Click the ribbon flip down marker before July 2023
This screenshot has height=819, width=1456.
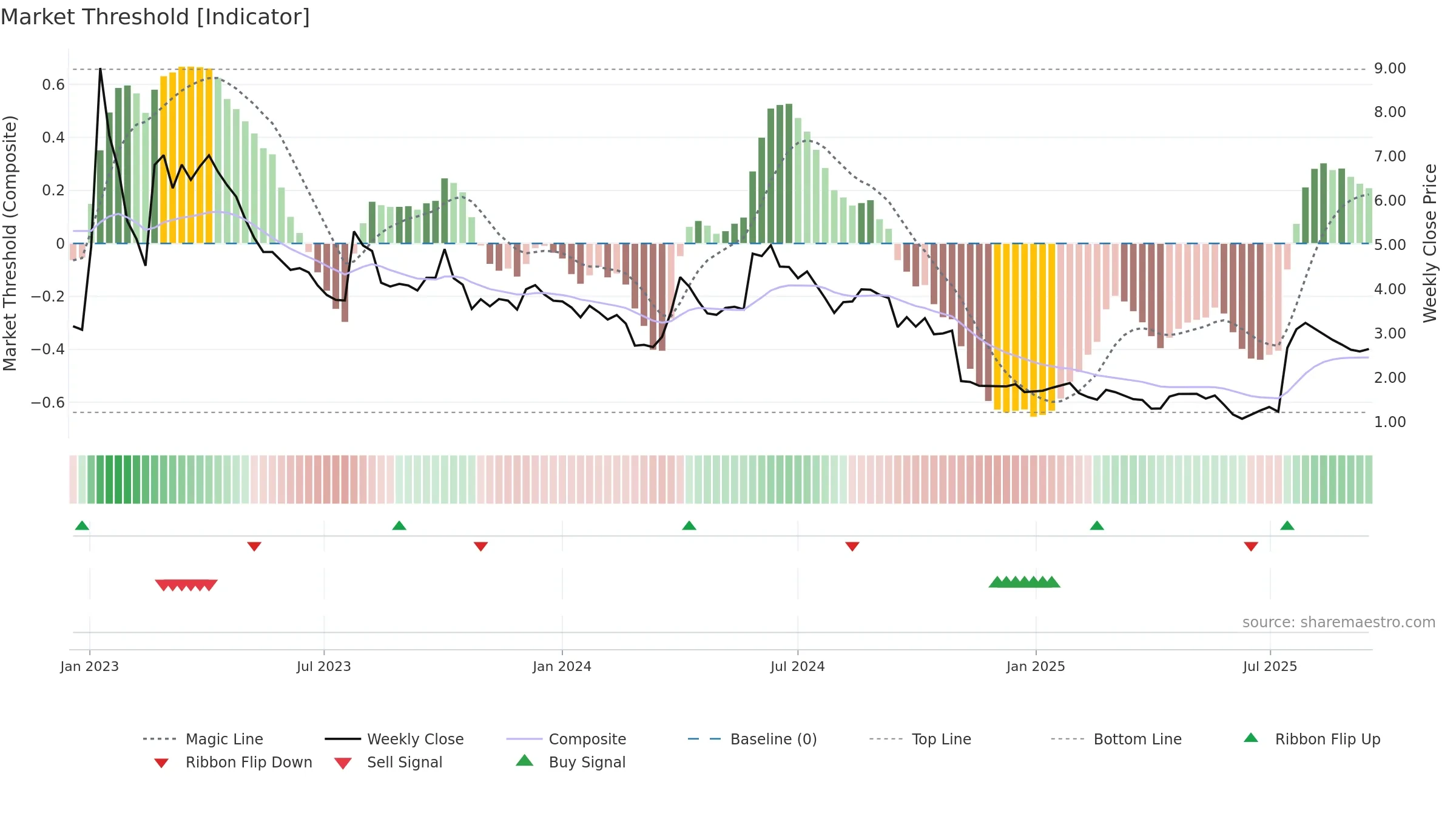point(254,547)
